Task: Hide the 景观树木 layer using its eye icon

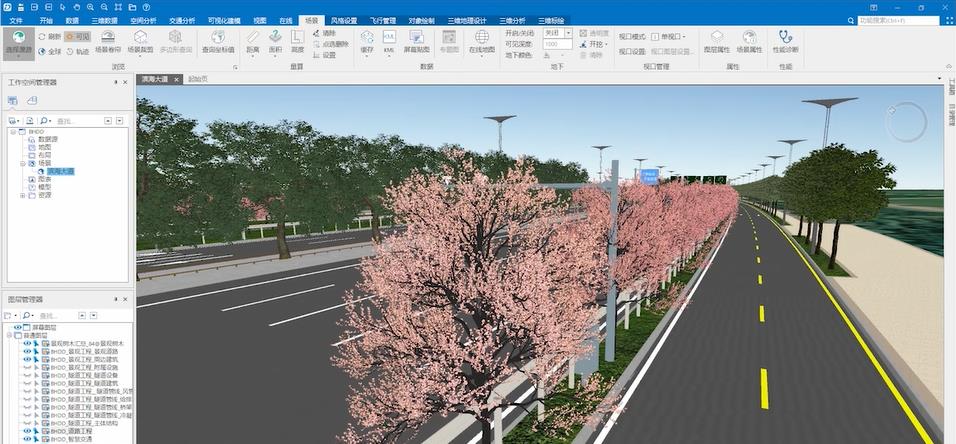Action: pos(28,343)
